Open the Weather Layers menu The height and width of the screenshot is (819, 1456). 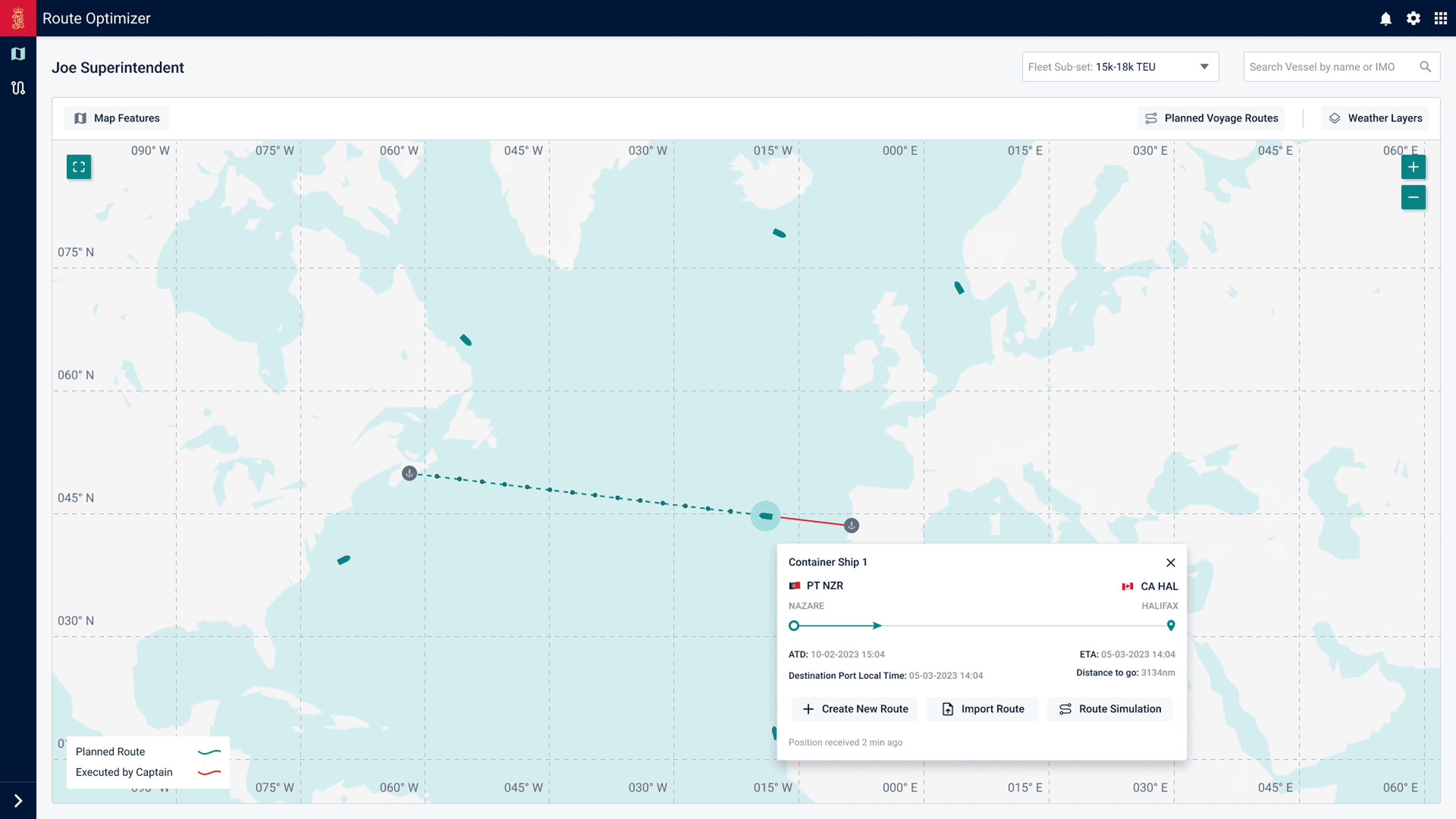[x=1375, y=118]
